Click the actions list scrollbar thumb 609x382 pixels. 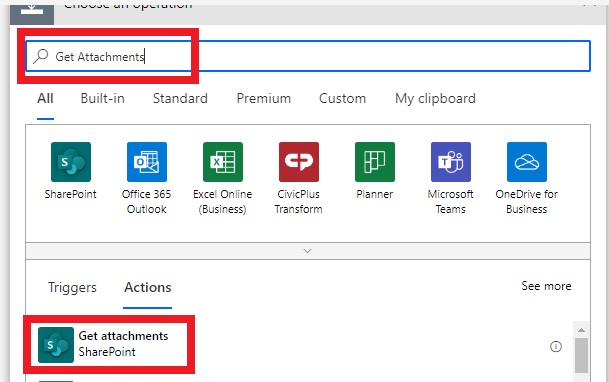click(581, 355)
